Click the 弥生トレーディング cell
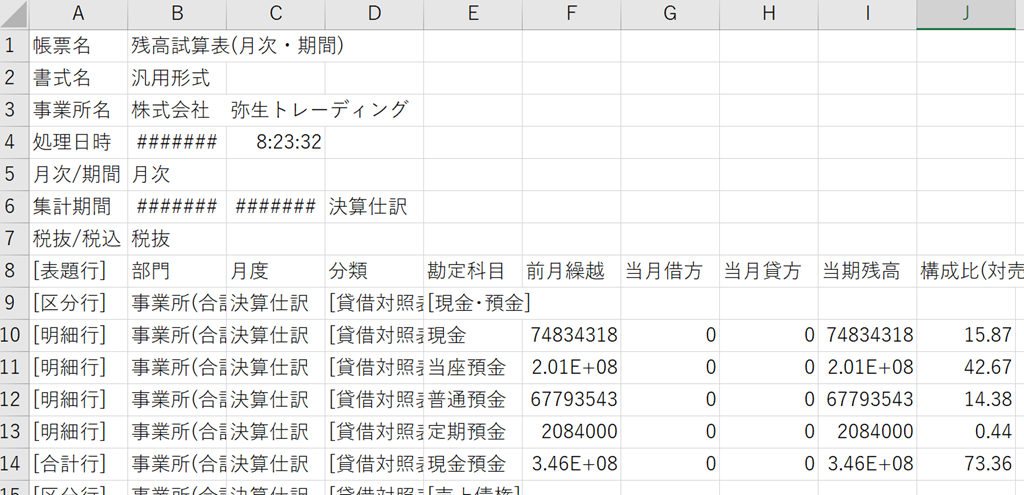This screenshot has height=495, width=1024. pyautogui.click(x=276, y=110)
